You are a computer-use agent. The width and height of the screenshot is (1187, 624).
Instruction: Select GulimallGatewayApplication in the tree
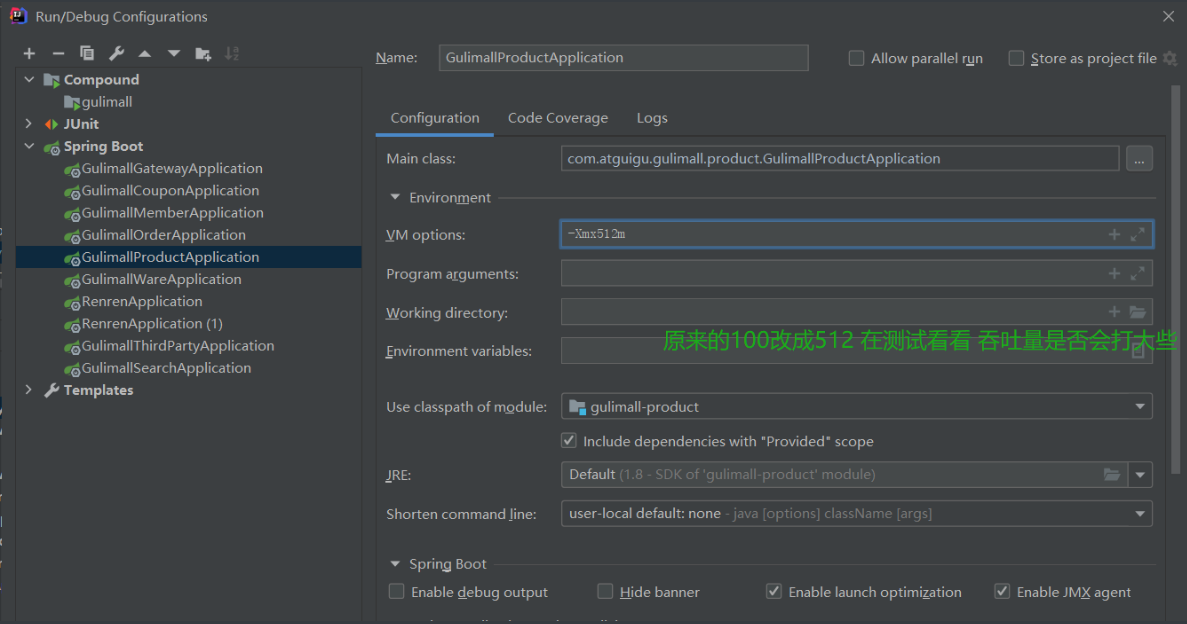coord(171,169)
